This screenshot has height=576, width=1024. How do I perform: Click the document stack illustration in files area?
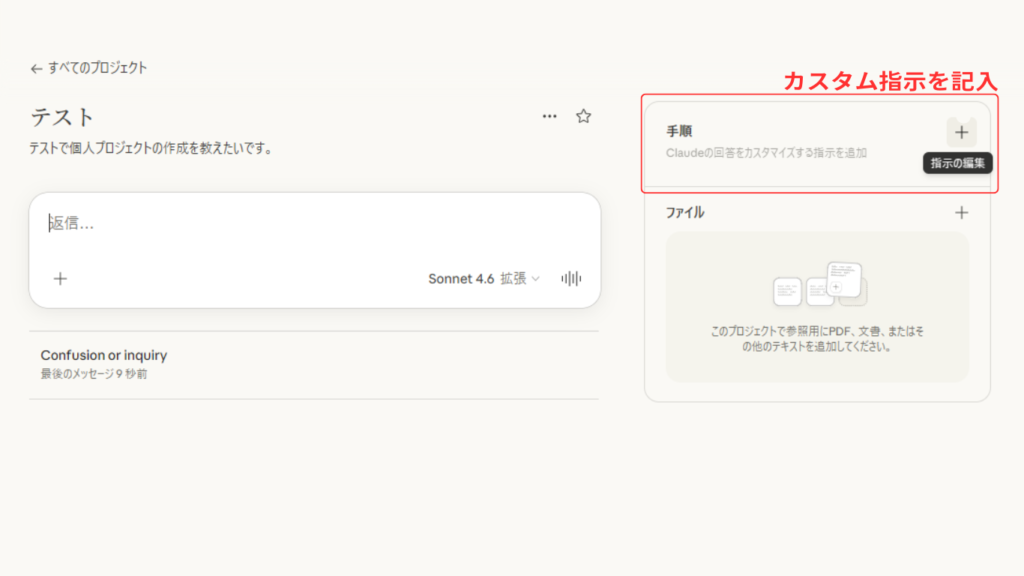click(818, 285)
